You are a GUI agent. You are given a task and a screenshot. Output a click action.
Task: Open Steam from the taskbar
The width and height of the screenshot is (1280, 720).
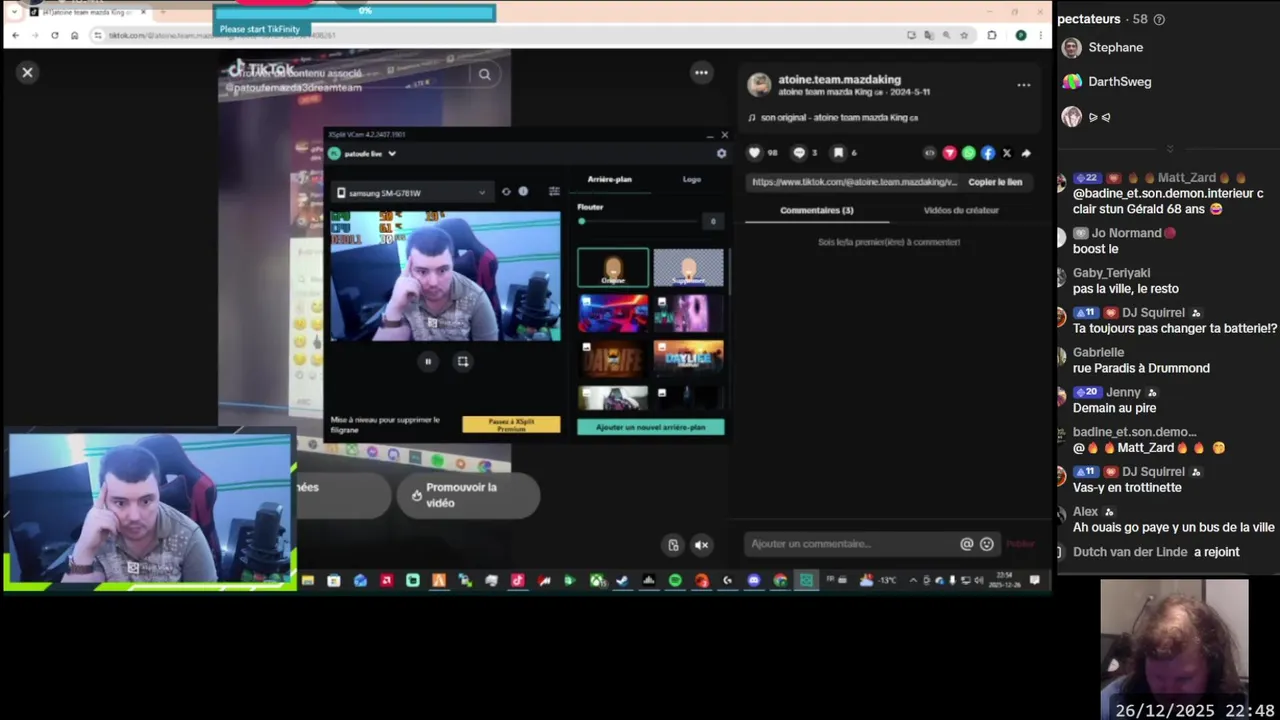point(622,580)
